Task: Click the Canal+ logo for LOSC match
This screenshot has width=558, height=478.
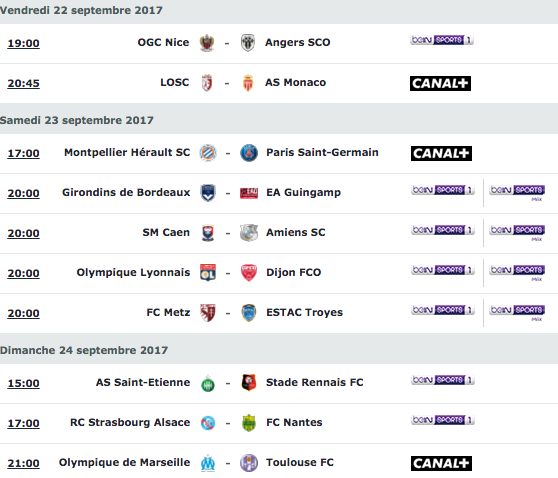Action: pyautogui.click(x=440, y=84)
